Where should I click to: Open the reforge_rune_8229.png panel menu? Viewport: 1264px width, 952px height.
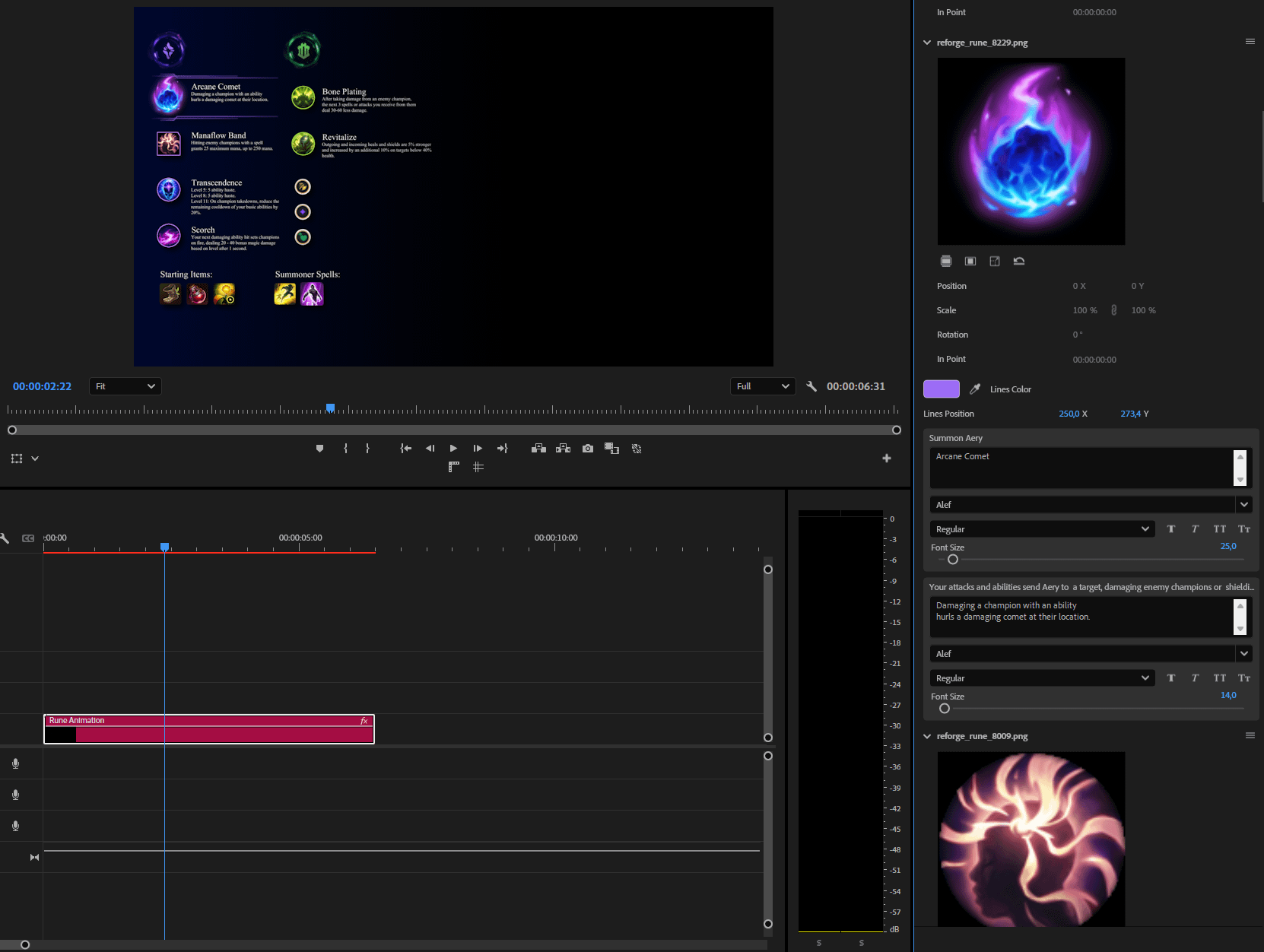[x=1250, y=42]
